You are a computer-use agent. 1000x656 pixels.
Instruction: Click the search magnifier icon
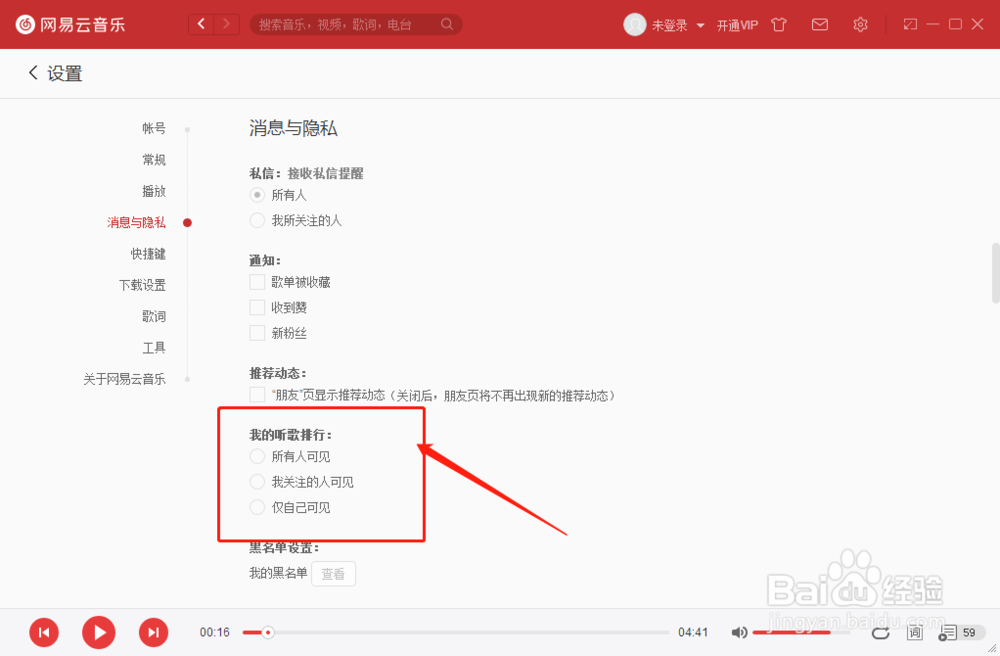point(447,24)
